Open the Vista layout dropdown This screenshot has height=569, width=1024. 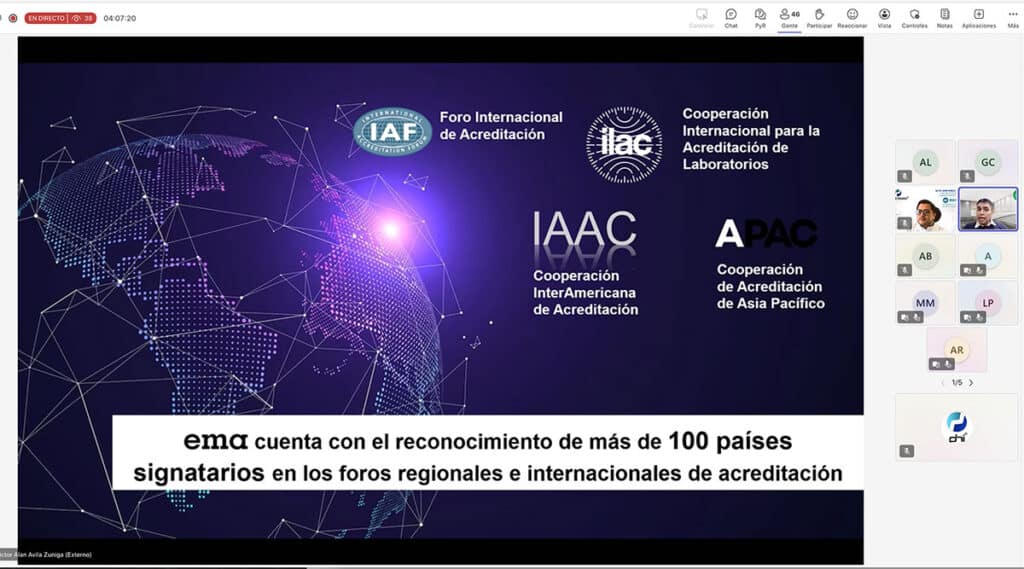click(x=884, y=17)
